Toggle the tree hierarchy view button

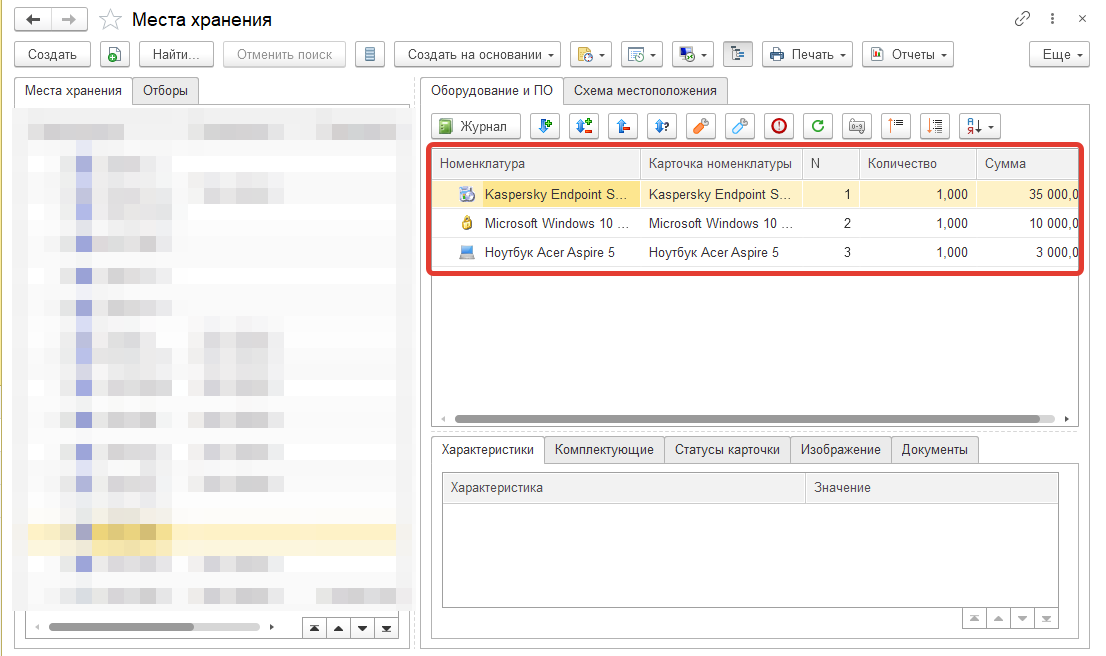click(738, 54)
